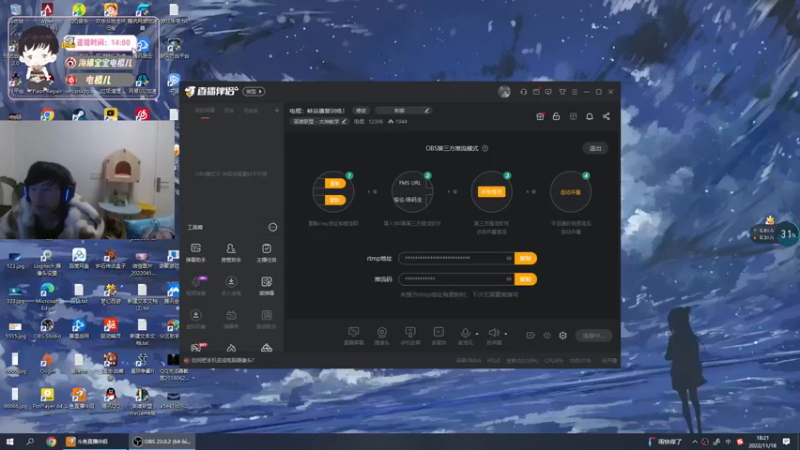800x450 pixels.
Task: Open the phone-as-webcam help link at bottom
Action: click(x=223, y=360)
